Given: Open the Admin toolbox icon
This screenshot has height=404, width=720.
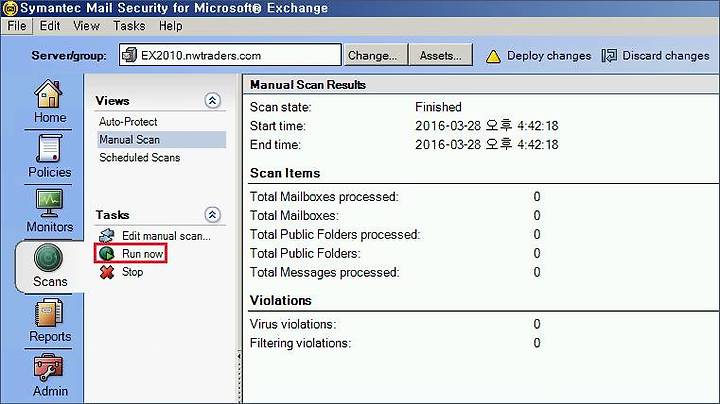Looking at the screenshot, I should [48, 367].
